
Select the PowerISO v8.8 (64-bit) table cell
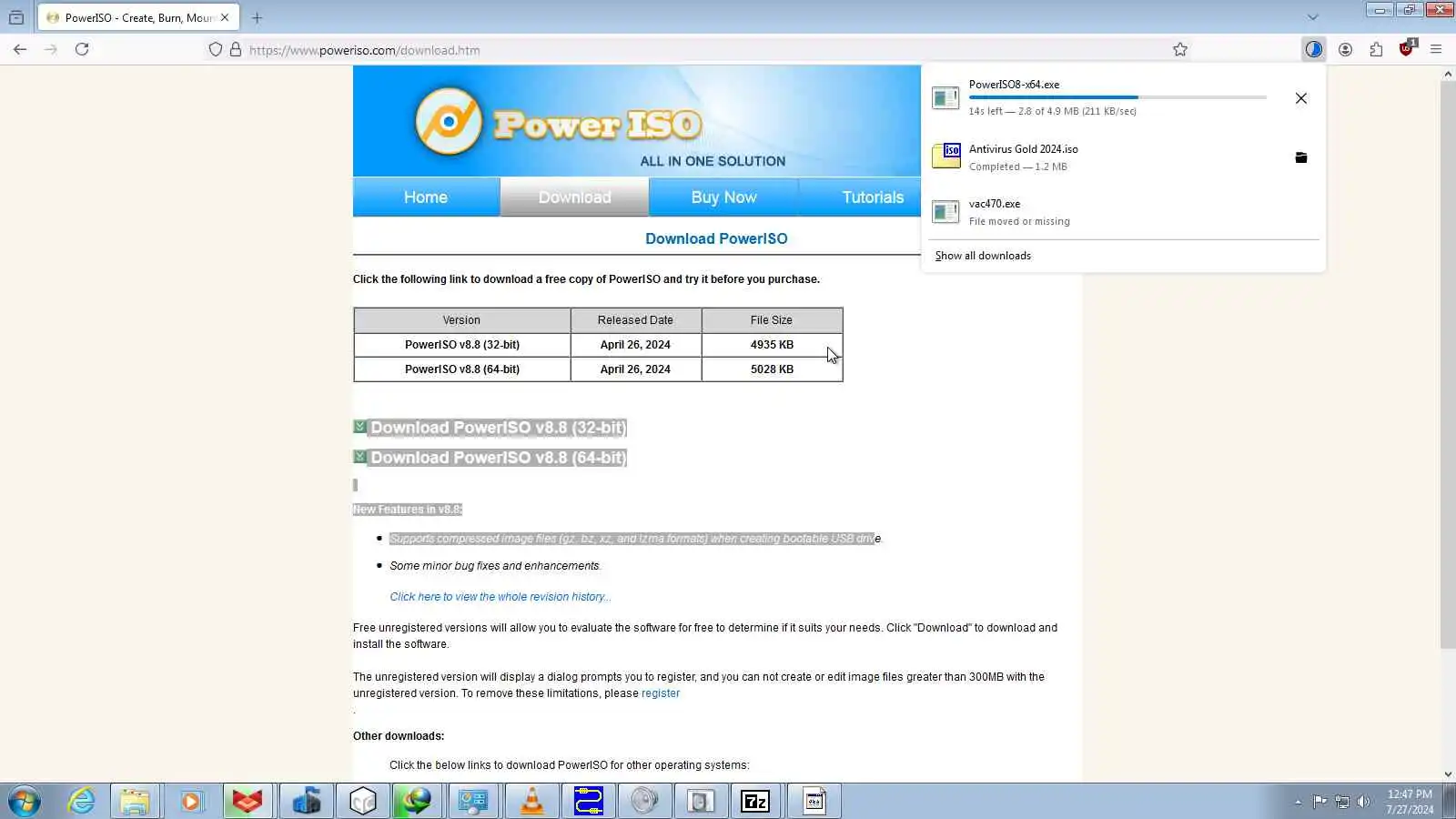(462, 369)
